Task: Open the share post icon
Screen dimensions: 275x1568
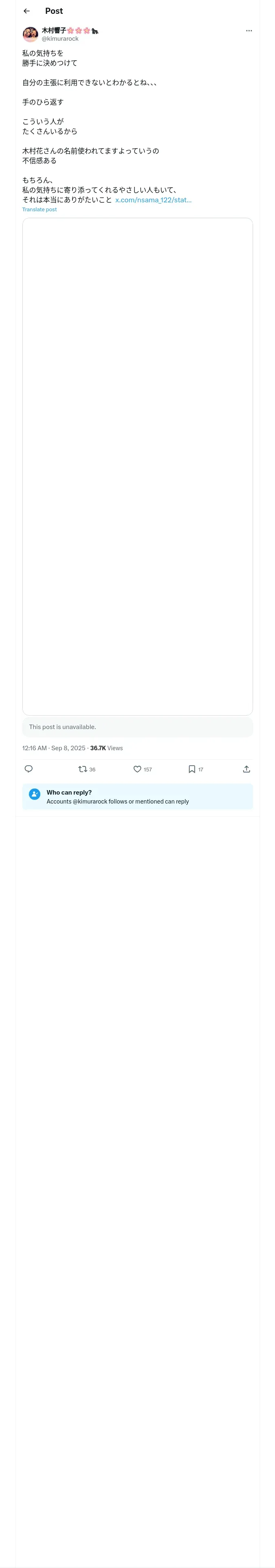Action: point(246,769)
